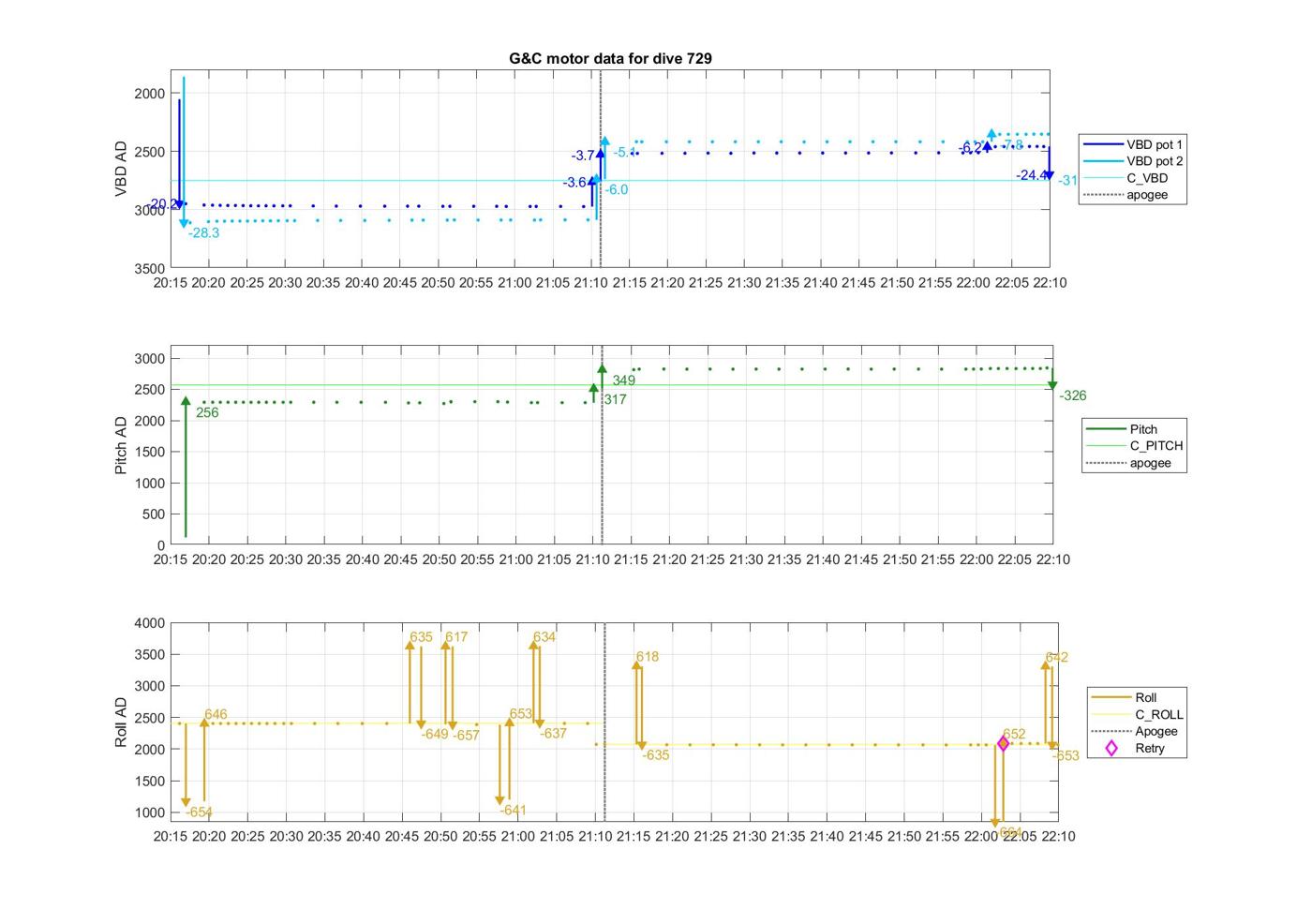The height and width of the screenshot is (924, 1312).
Task: Select the C_ROLL legend entry
Action: click(1137, 714)
